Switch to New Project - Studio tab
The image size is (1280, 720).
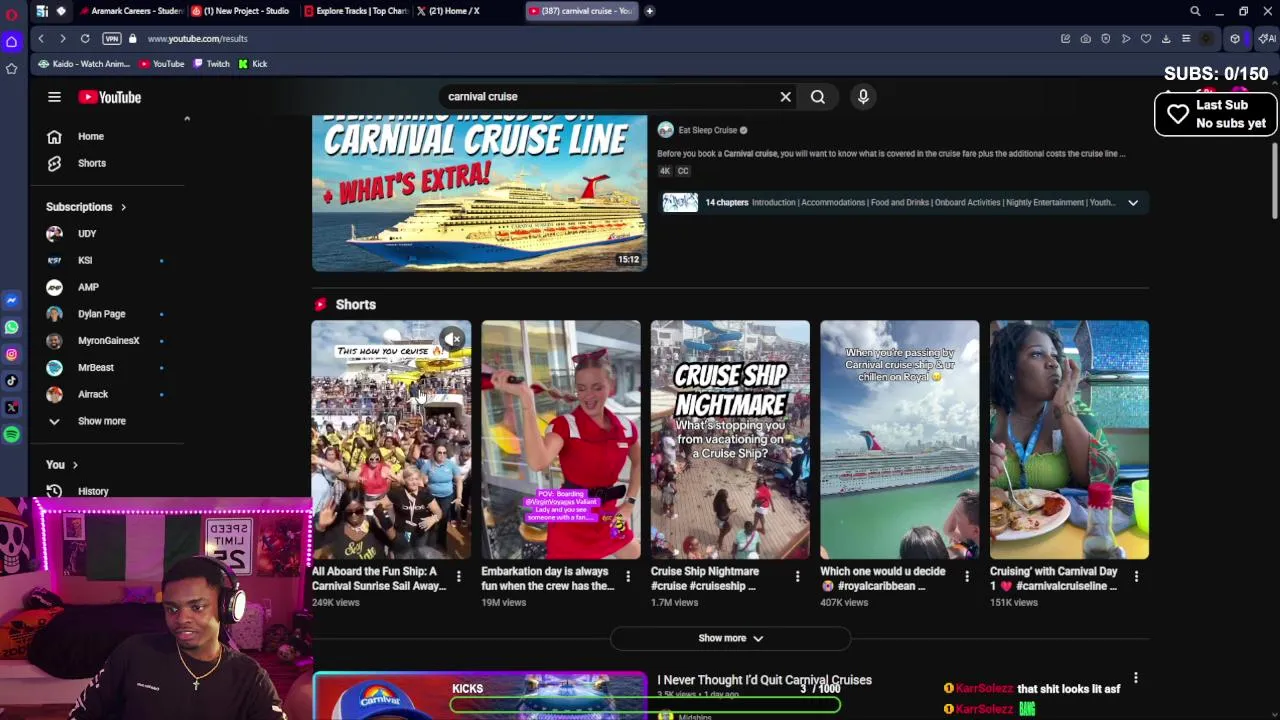241,11
